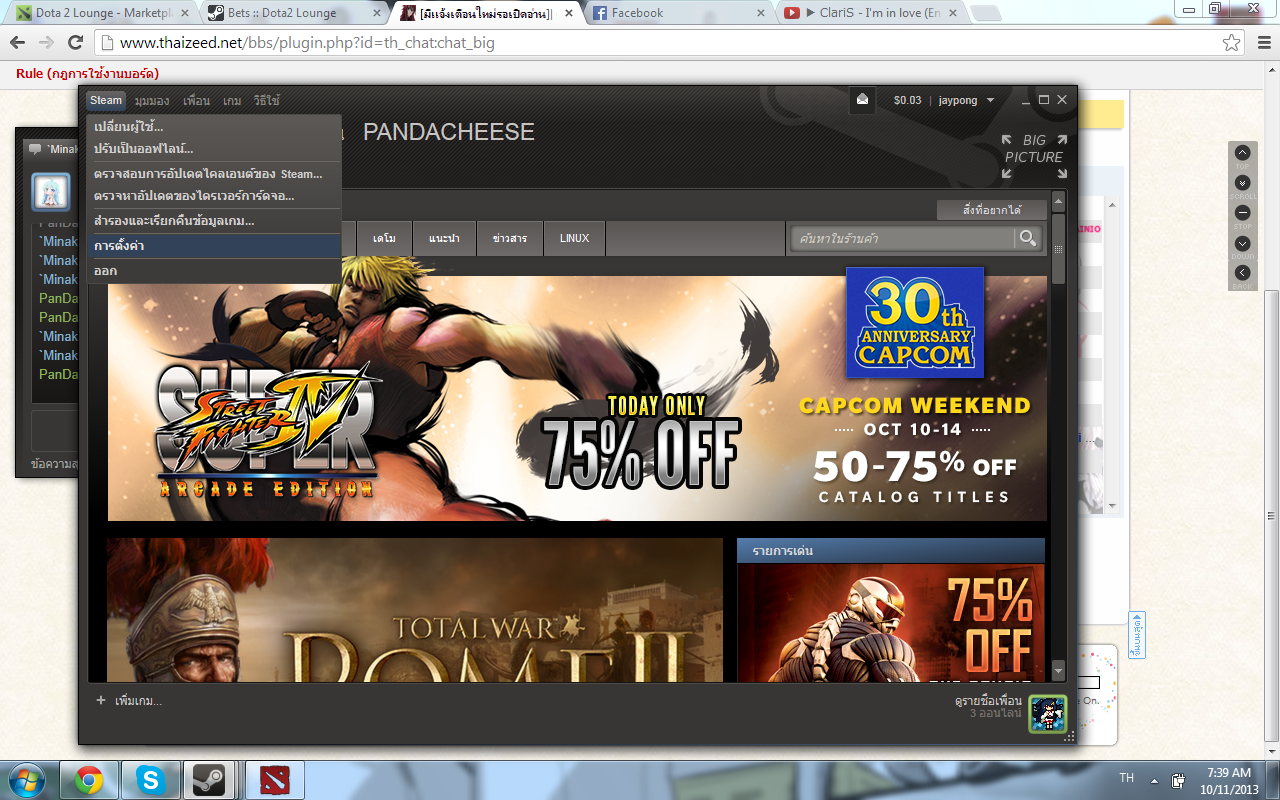Open Skype from the taskbar
The height and width of the screenshot is (800, 1280).
[x=151, y=780]
